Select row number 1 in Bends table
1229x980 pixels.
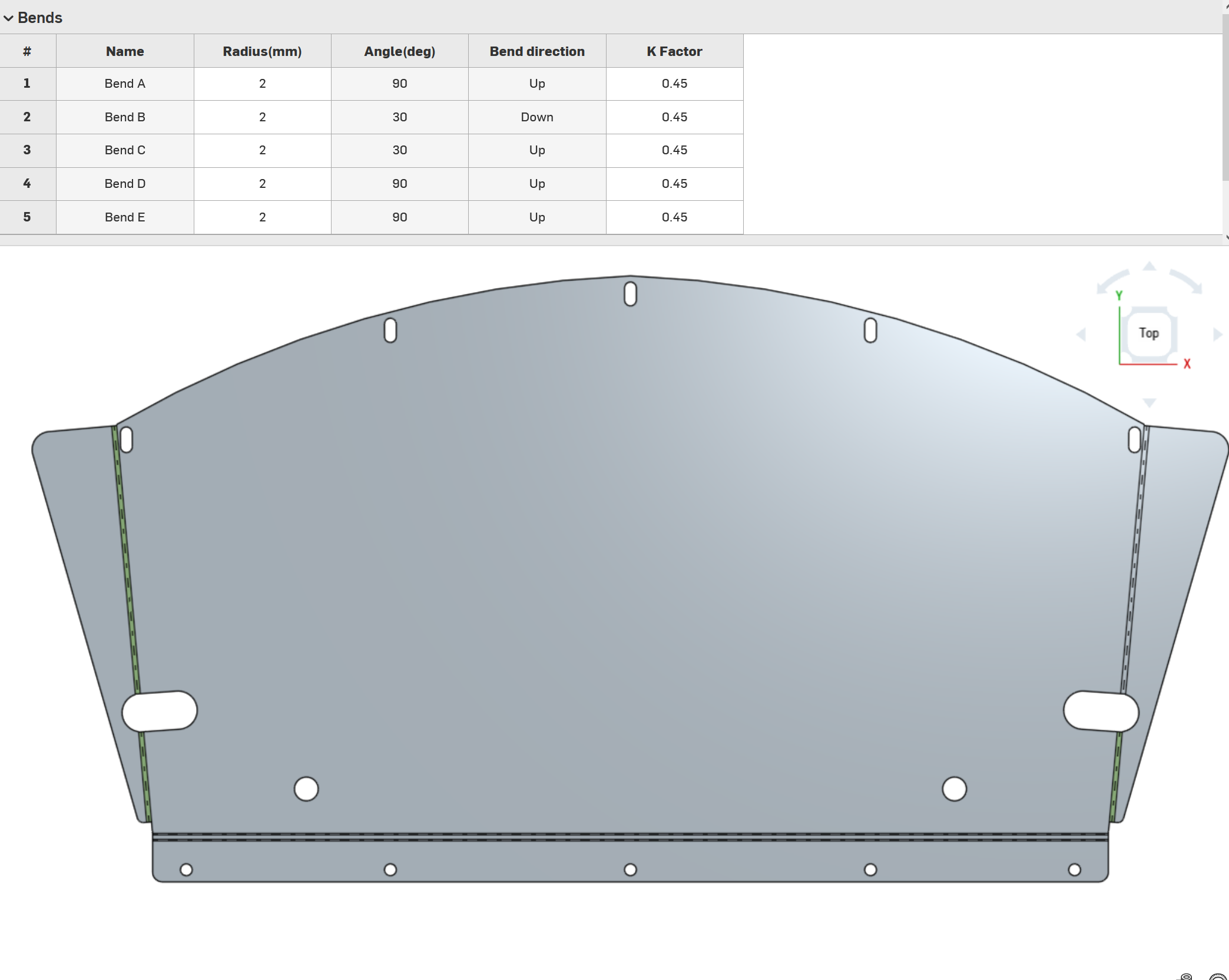(x=28, y=84)
